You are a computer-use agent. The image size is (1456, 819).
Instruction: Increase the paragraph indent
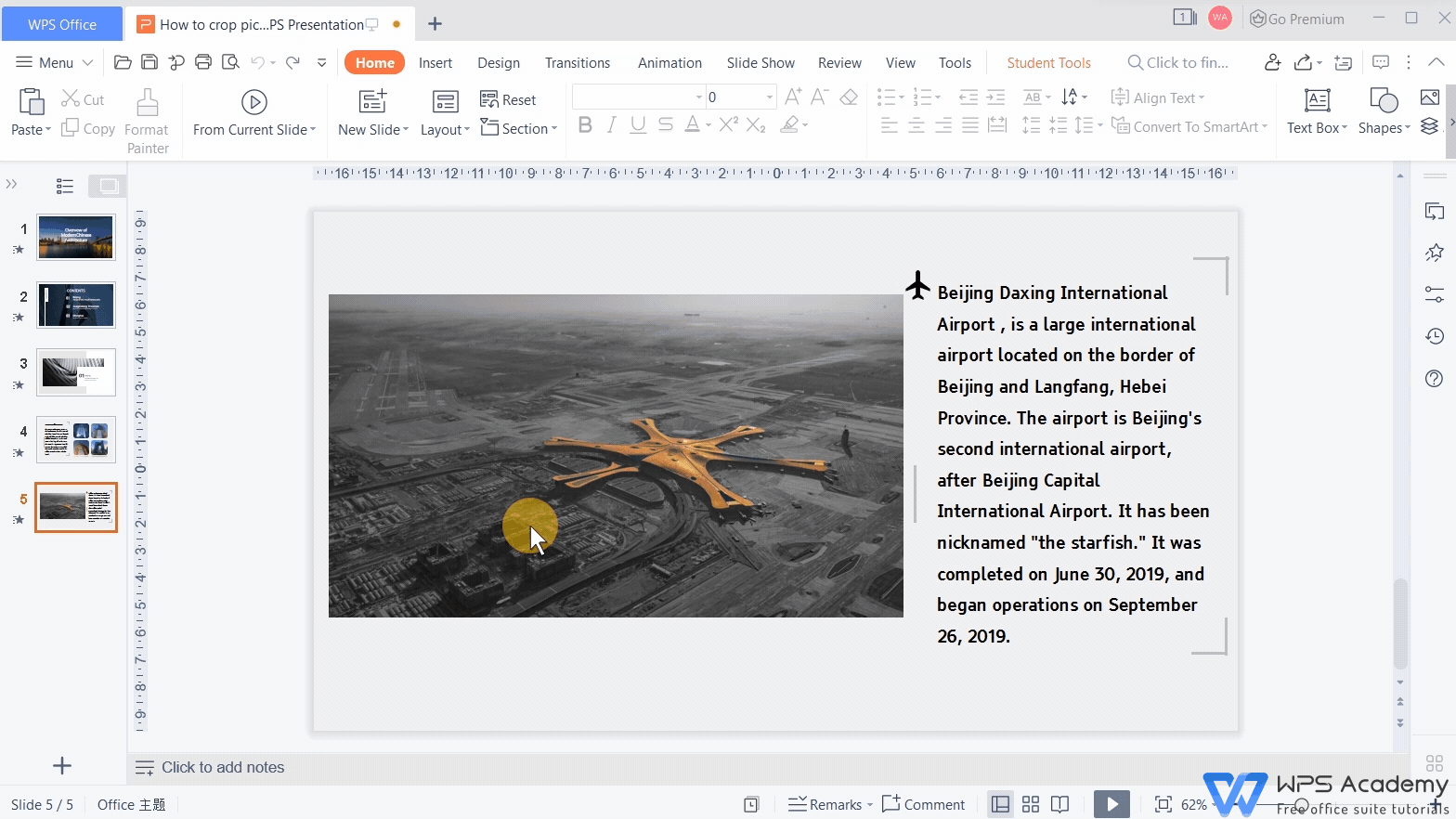coord(995,97)
